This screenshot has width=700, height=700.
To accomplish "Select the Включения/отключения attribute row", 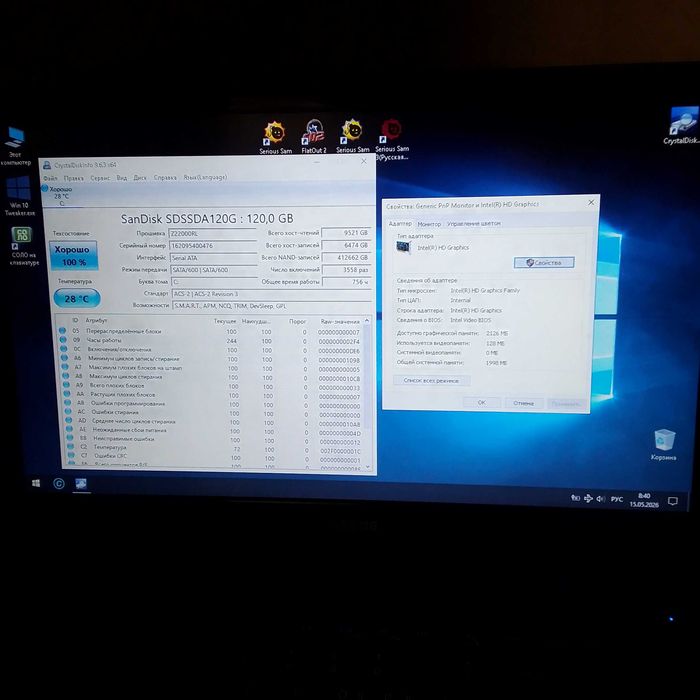I will point(210,350).
